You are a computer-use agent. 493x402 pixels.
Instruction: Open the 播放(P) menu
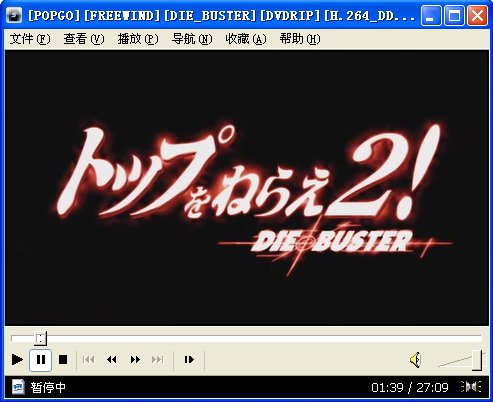138,39
